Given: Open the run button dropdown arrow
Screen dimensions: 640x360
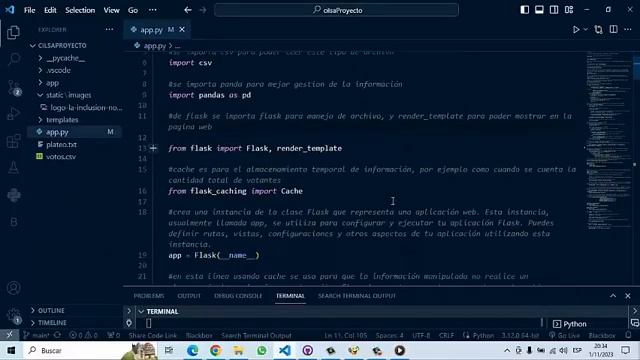Looking at the screenshot, I should click(585, 30).
